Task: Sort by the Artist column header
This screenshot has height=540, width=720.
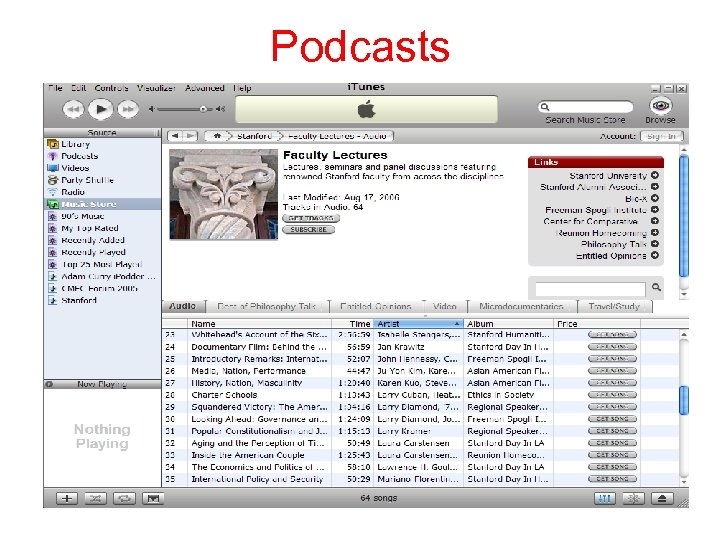Action: [418, 324]
